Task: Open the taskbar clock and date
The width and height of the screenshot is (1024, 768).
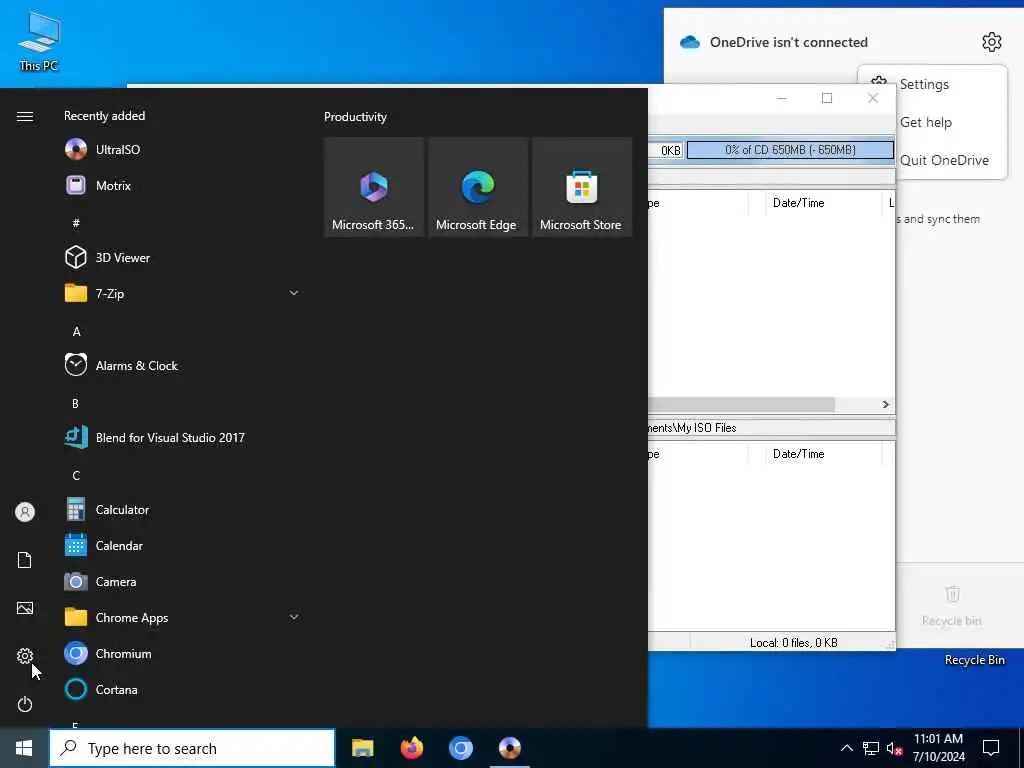Action: (938, 748)
